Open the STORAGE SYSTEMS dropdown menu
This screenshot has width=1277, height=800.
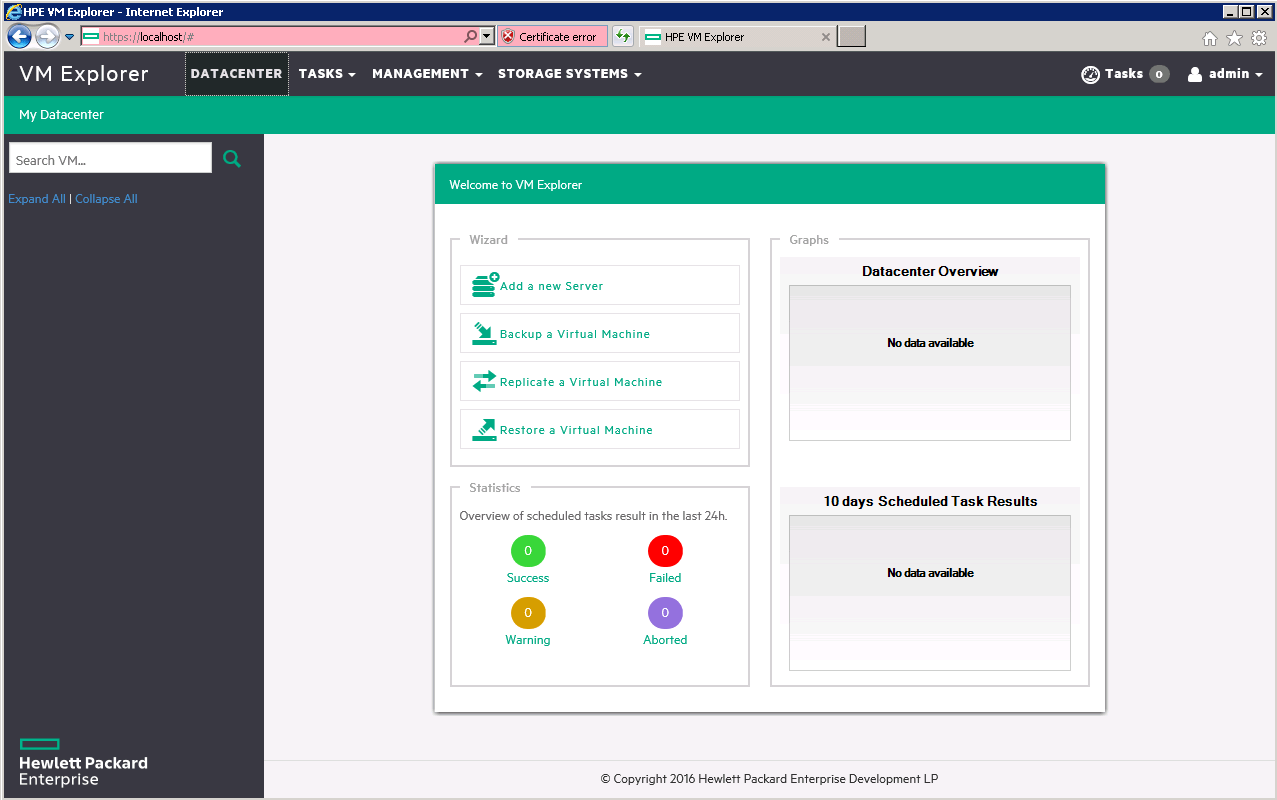click(x=570, y=74)
